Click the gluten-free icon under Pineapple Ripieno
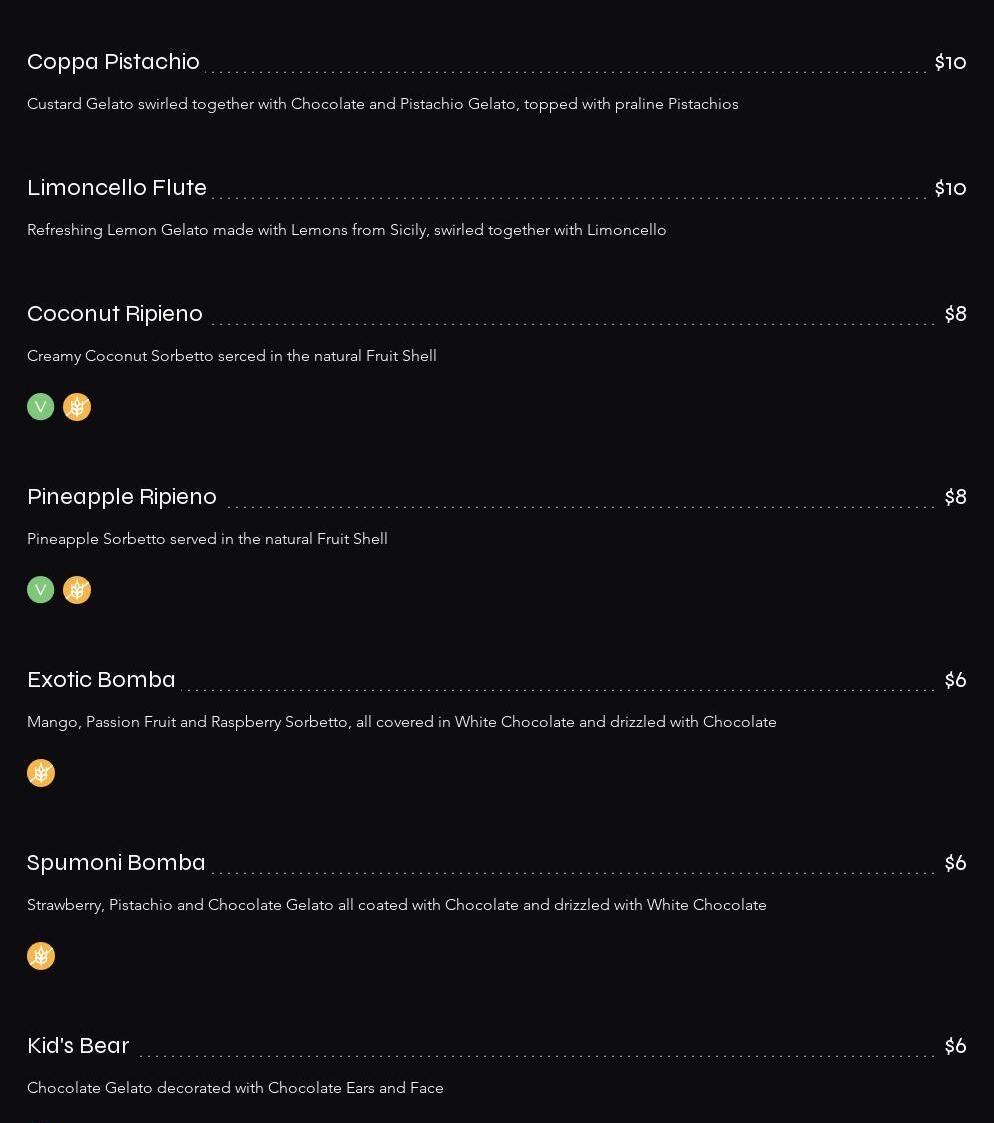Viewport: 994px width, 1123px height. [77, 590]
